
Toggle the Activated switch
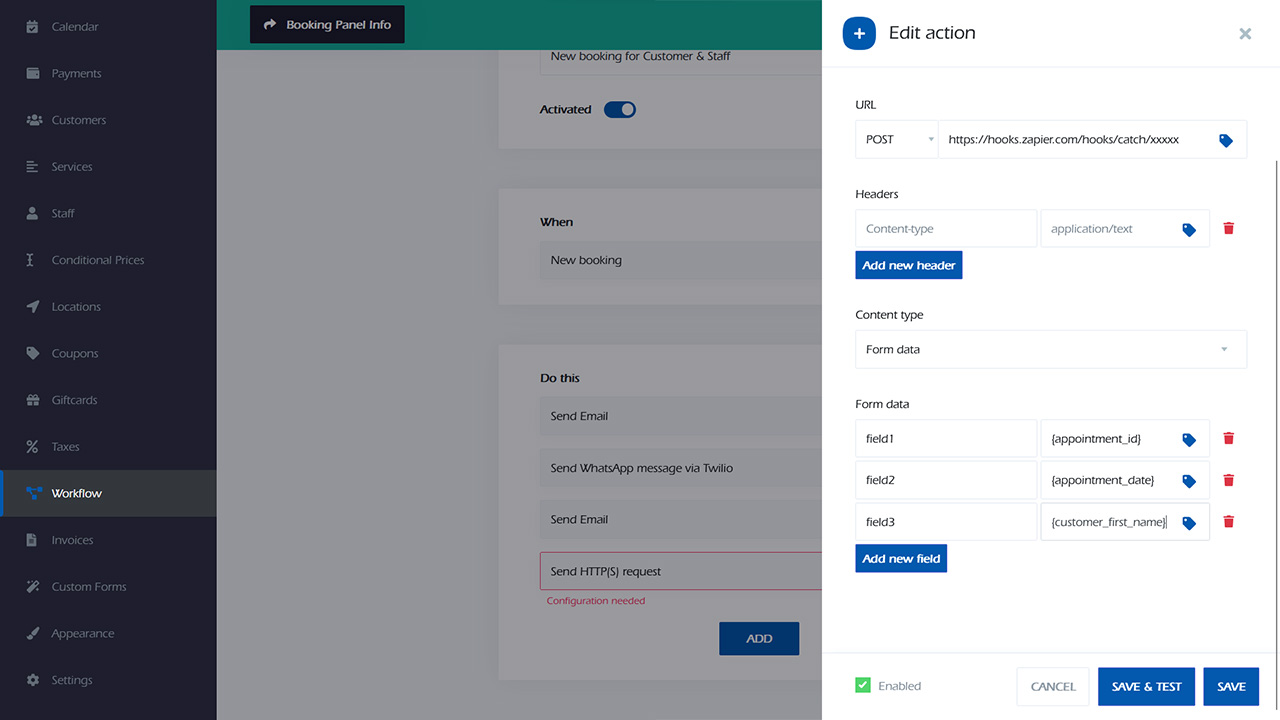(620, 110)
